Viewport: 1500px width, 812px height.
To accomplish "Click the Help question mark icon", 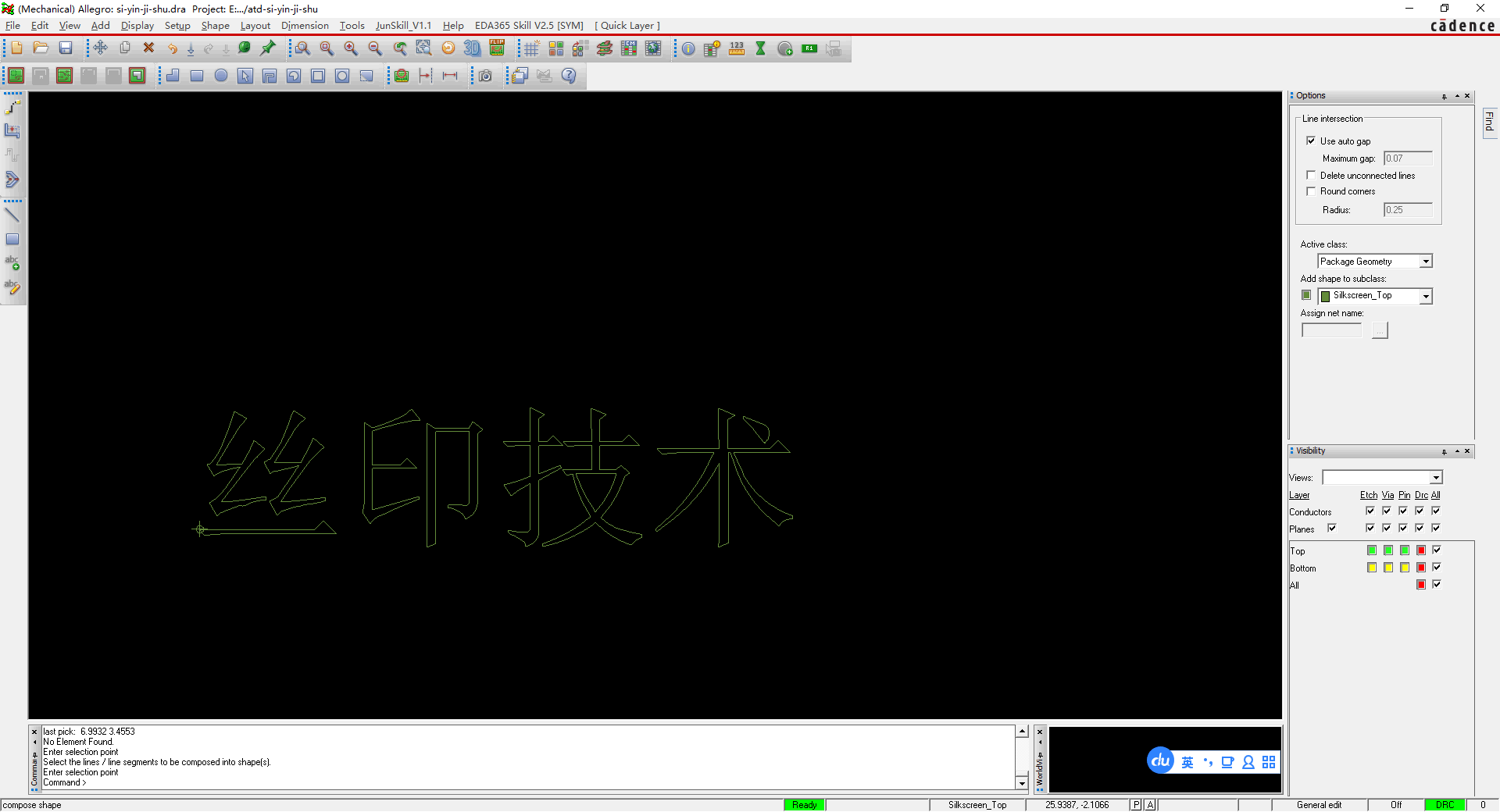I will (x=569, y=76).
